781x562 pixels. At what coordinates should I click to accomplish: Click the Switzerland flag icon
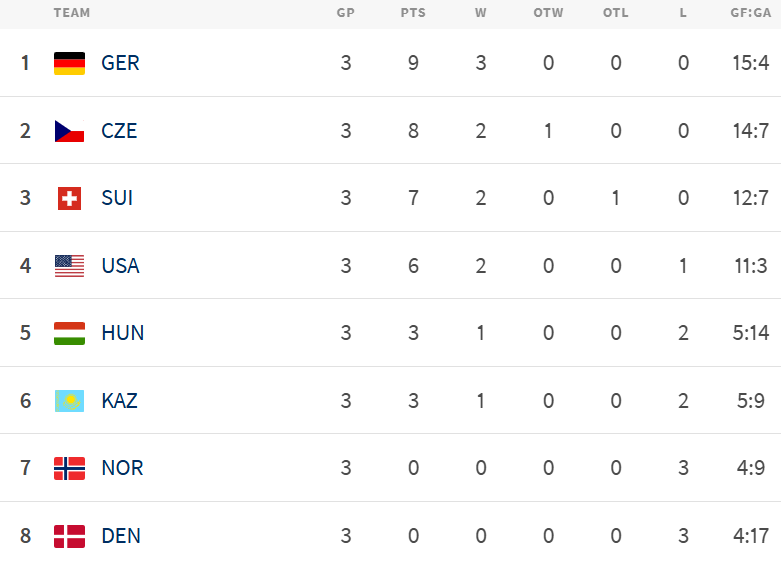tap(69, 198)
